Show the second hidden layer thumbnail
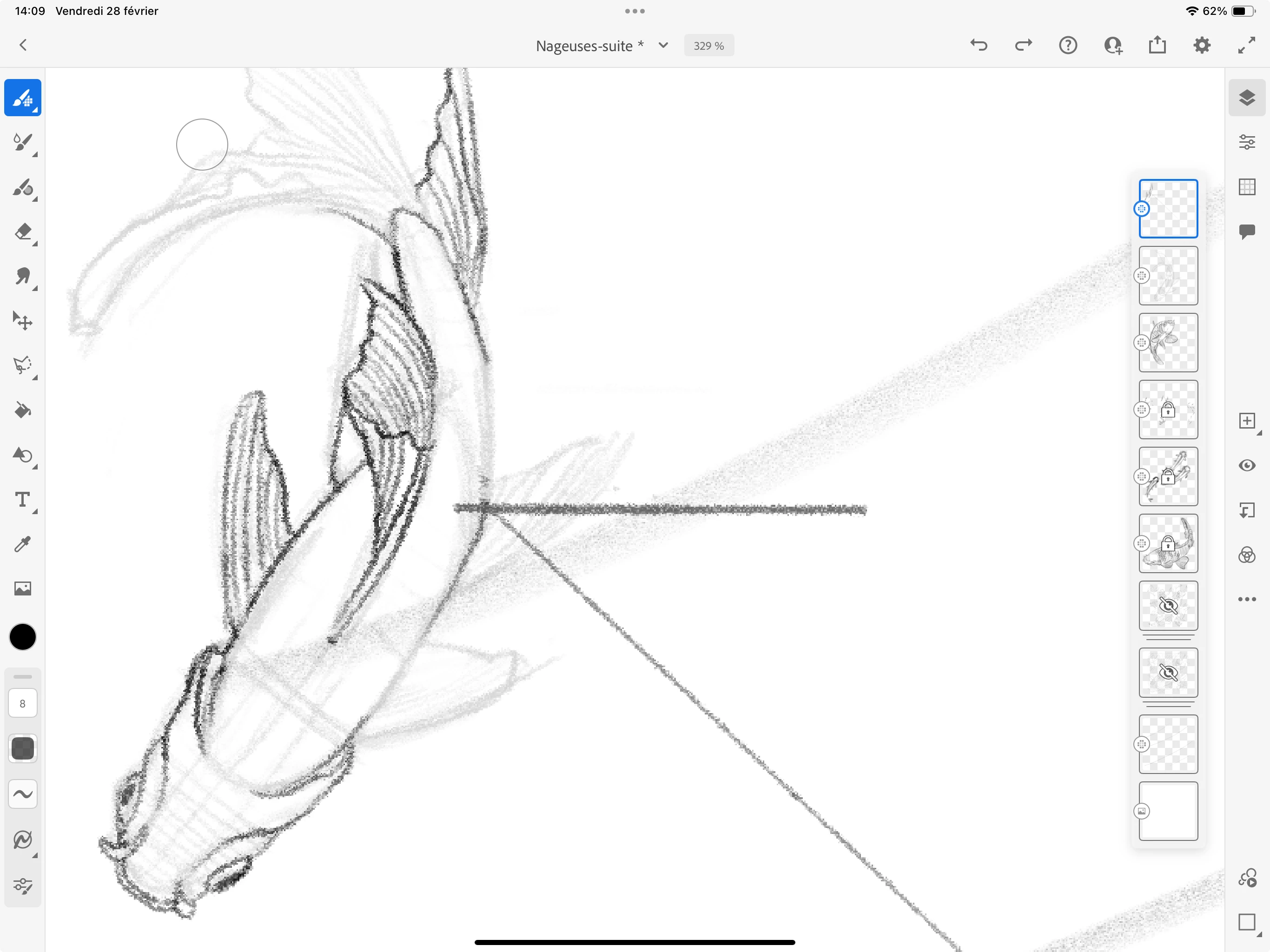 (x=1168, y=672)
